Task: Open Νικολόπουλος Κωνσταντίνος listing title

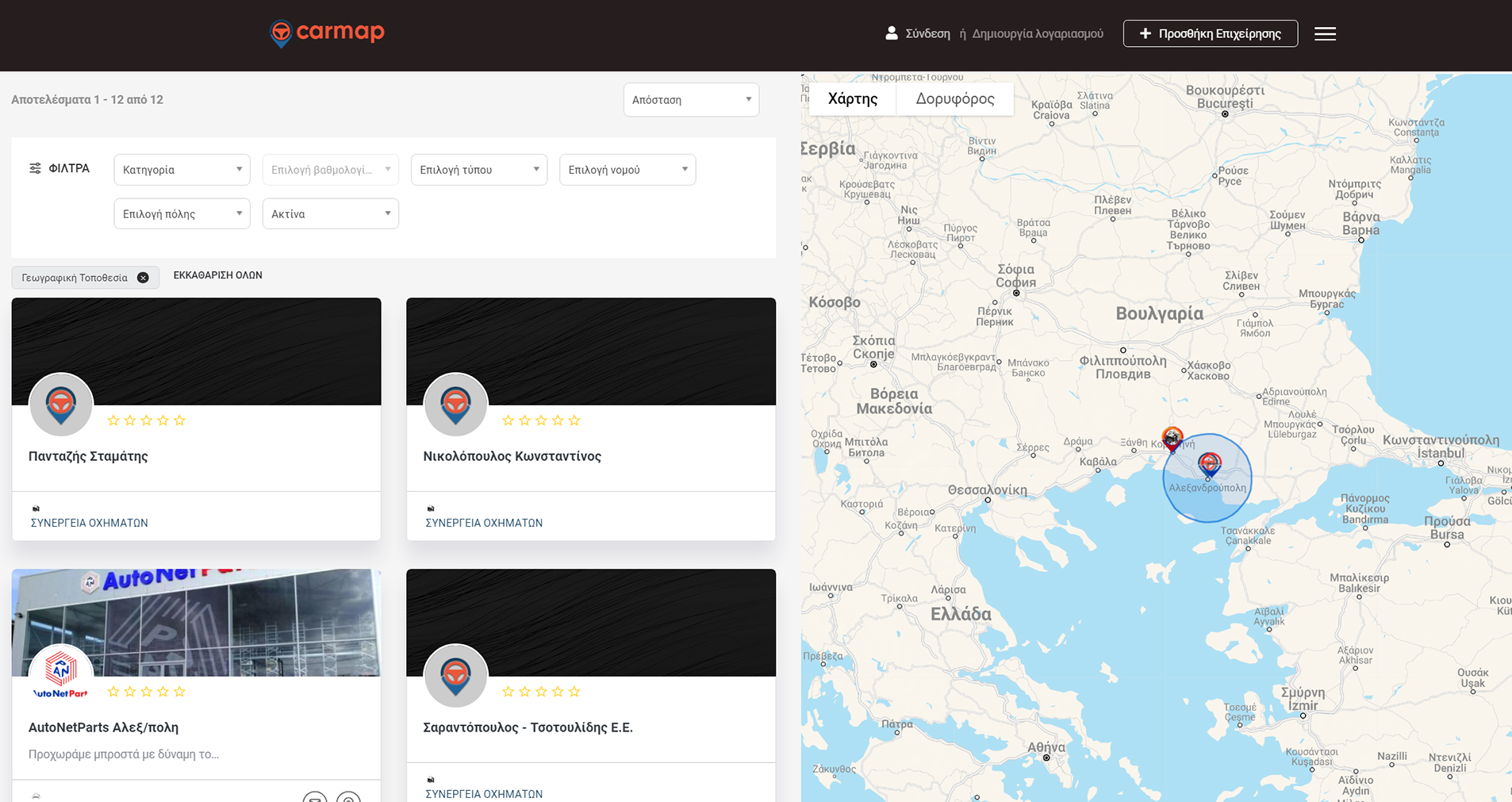Action: 512,456
